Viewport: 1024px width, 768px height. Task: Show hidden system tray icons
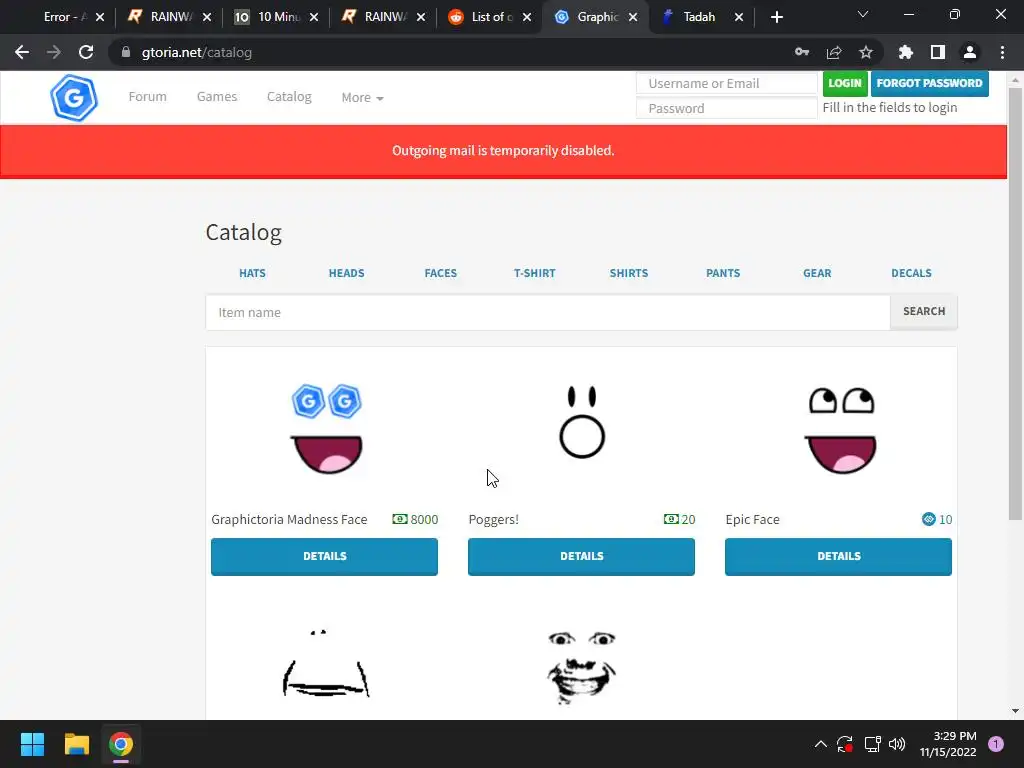point(821,744)
